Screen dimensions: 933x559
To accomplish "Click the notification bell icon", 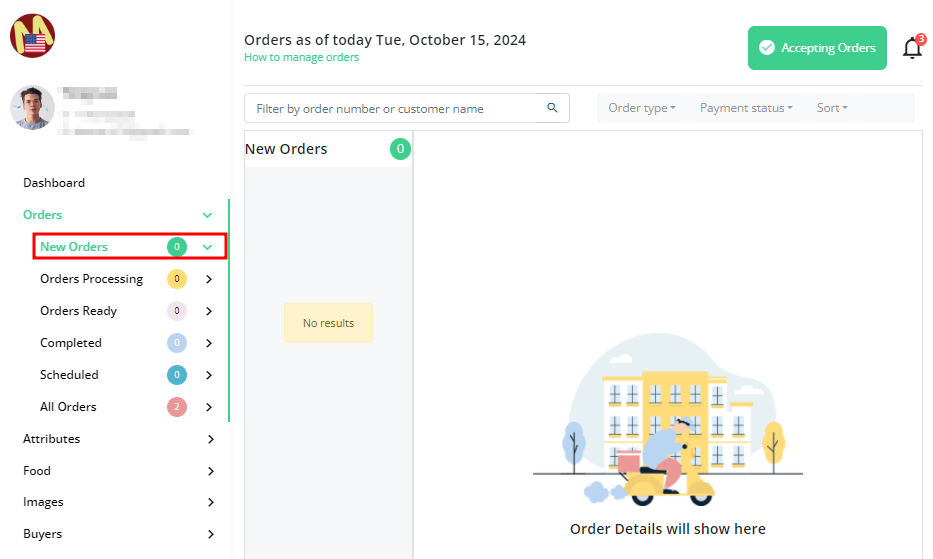I will click(x=912, y=48).
